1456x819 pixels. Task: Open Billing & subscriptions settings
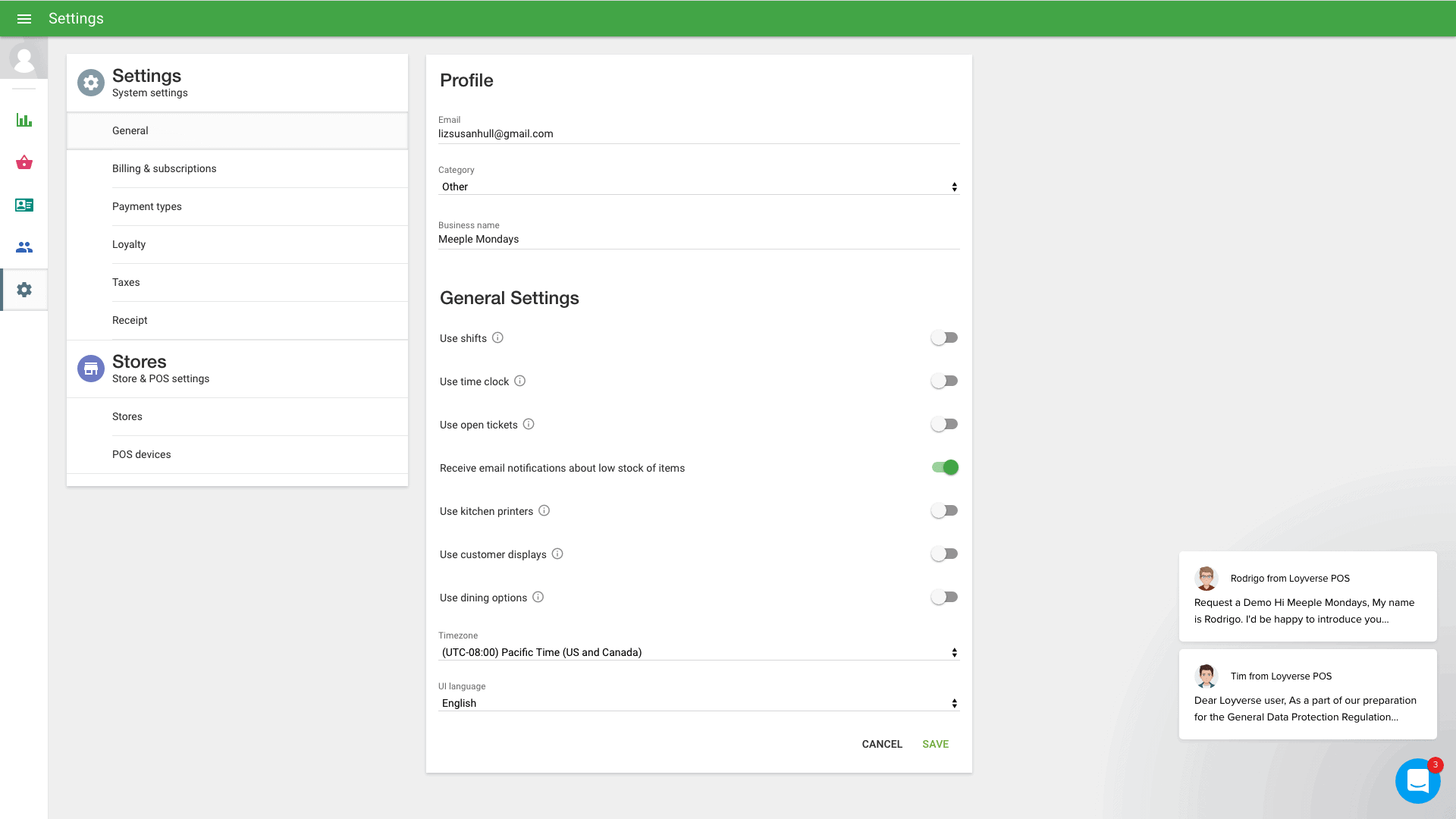[237, 168]
